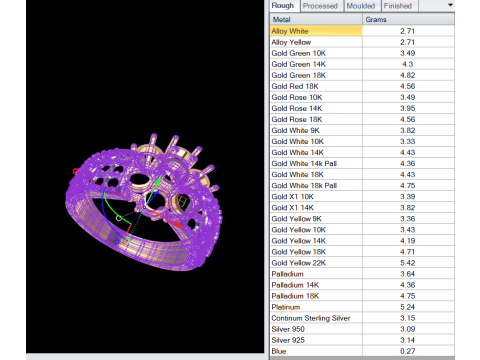Click the 5.42 grams cell

[408, 263]
